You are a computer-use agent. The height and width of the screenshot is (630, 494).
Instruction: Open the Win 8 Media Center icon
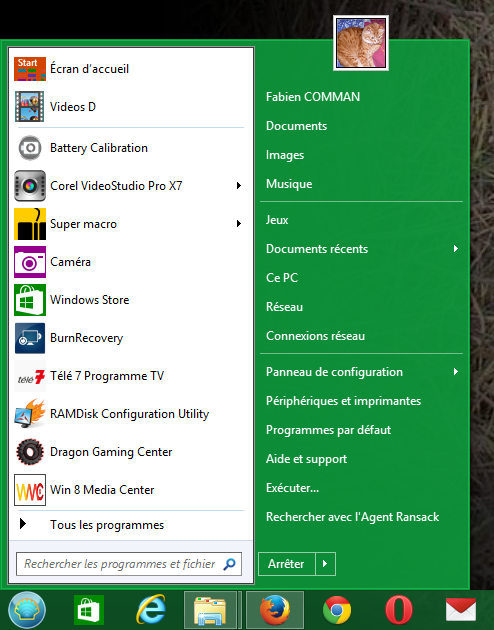pyautogui.click(x=30, y=490)
